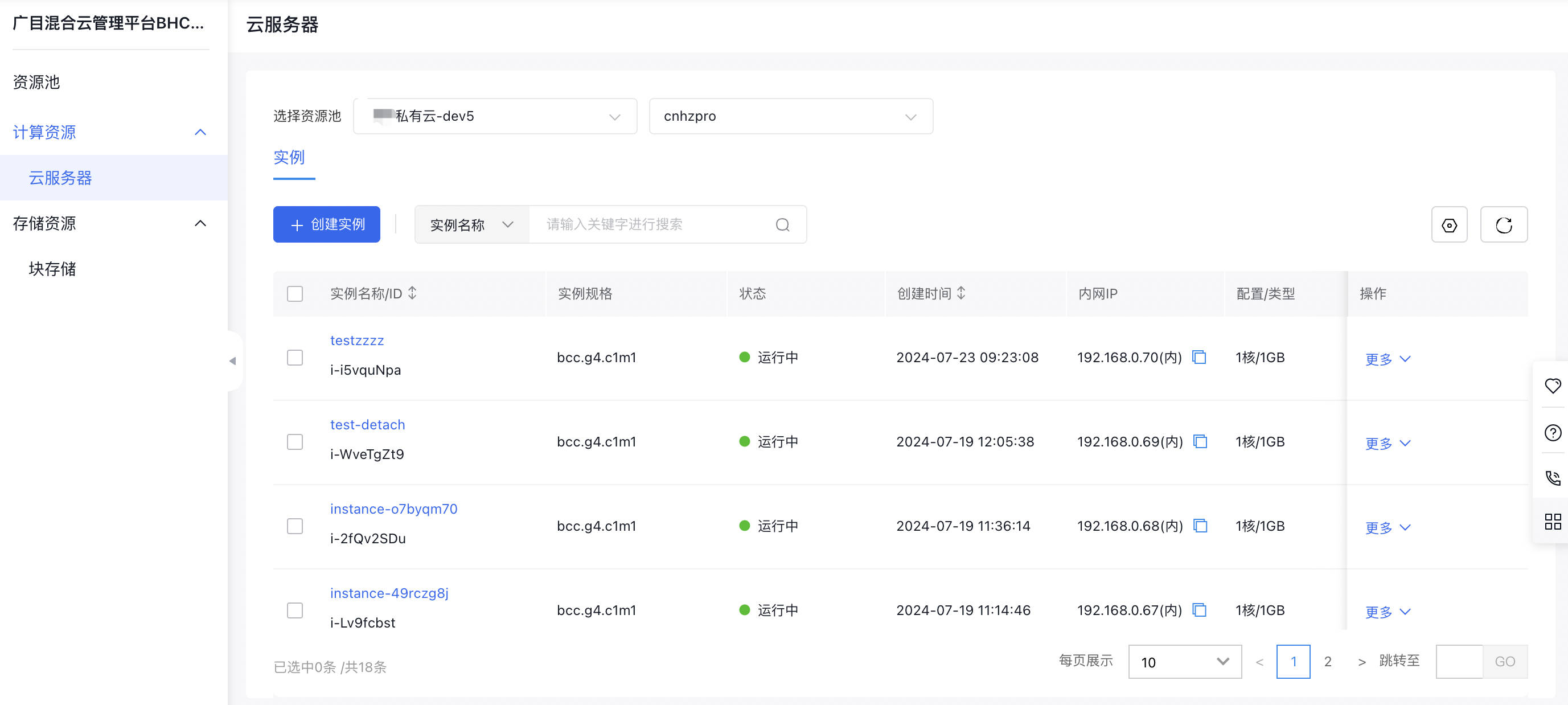The image size is (1568, 705).
Task: Open 更多 menu for instance-o7byqm70
Action: click(1387, 527)
